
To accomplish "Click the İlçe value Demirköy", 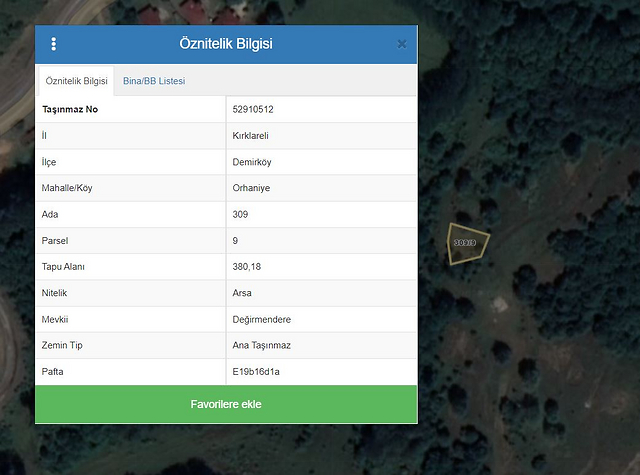I will pyautogui.click(x=252, y=162).
